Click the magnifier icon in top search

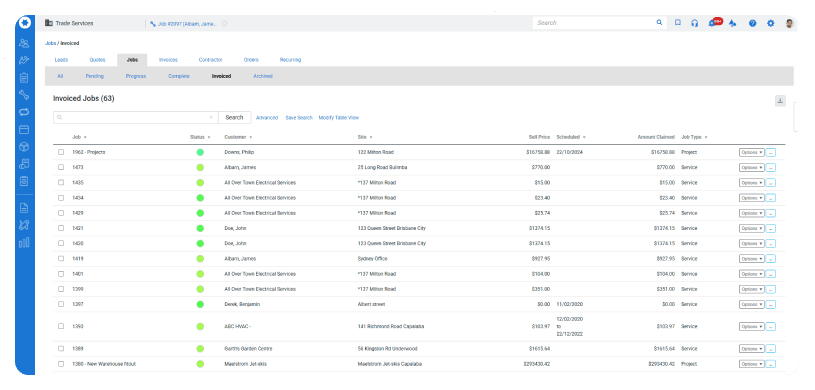coord(660,23)
